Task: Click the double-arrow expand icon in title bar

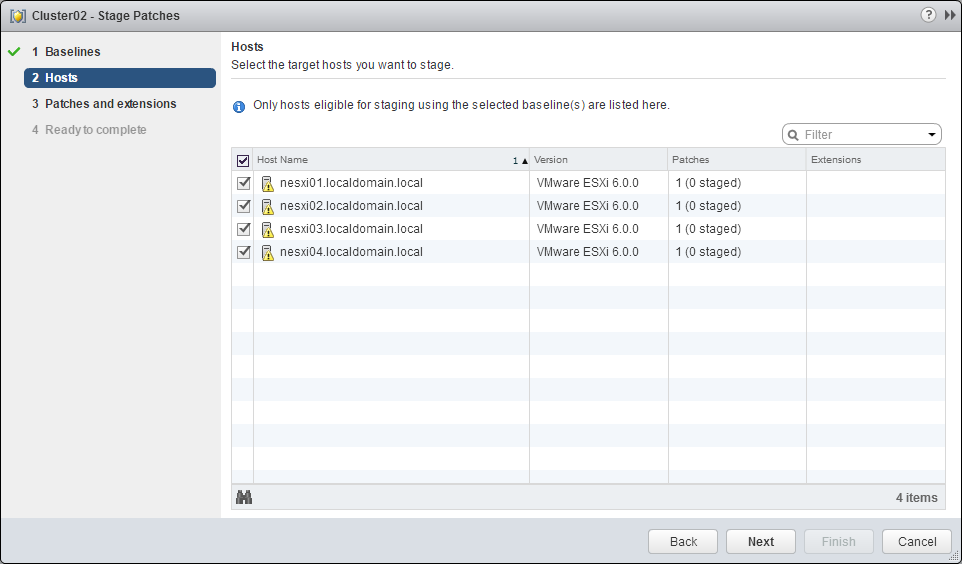Action: click(x=948, y=15)
